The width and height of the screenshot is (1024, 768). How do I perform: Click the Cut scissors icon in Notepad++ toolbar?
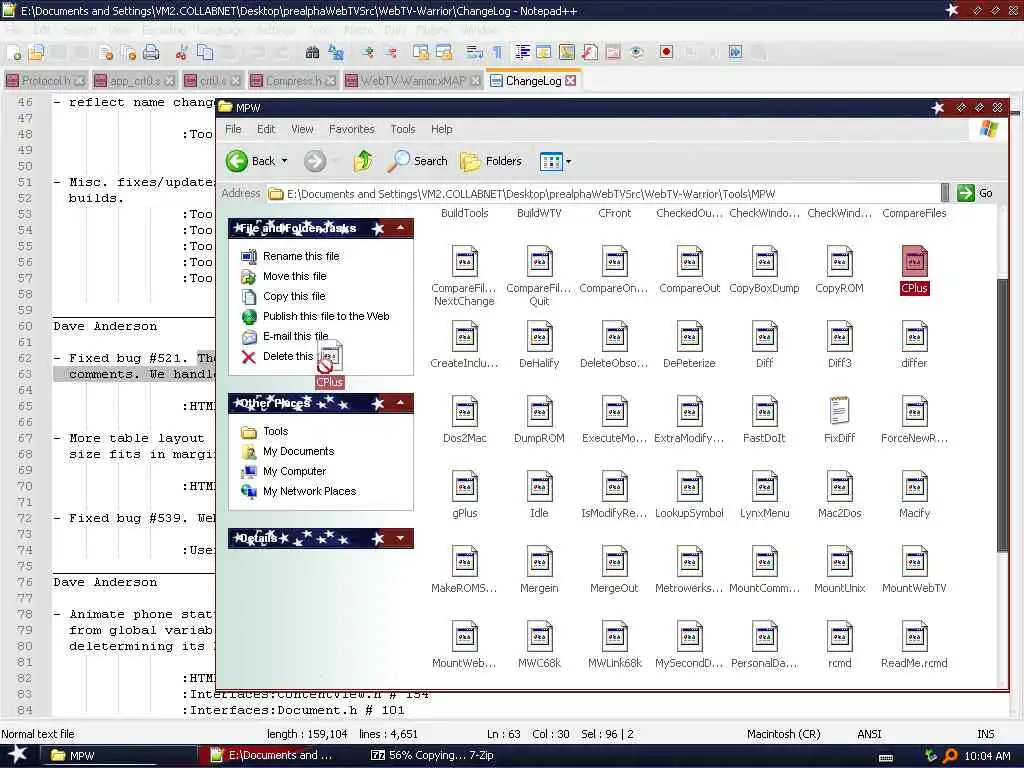coord(182,52)
